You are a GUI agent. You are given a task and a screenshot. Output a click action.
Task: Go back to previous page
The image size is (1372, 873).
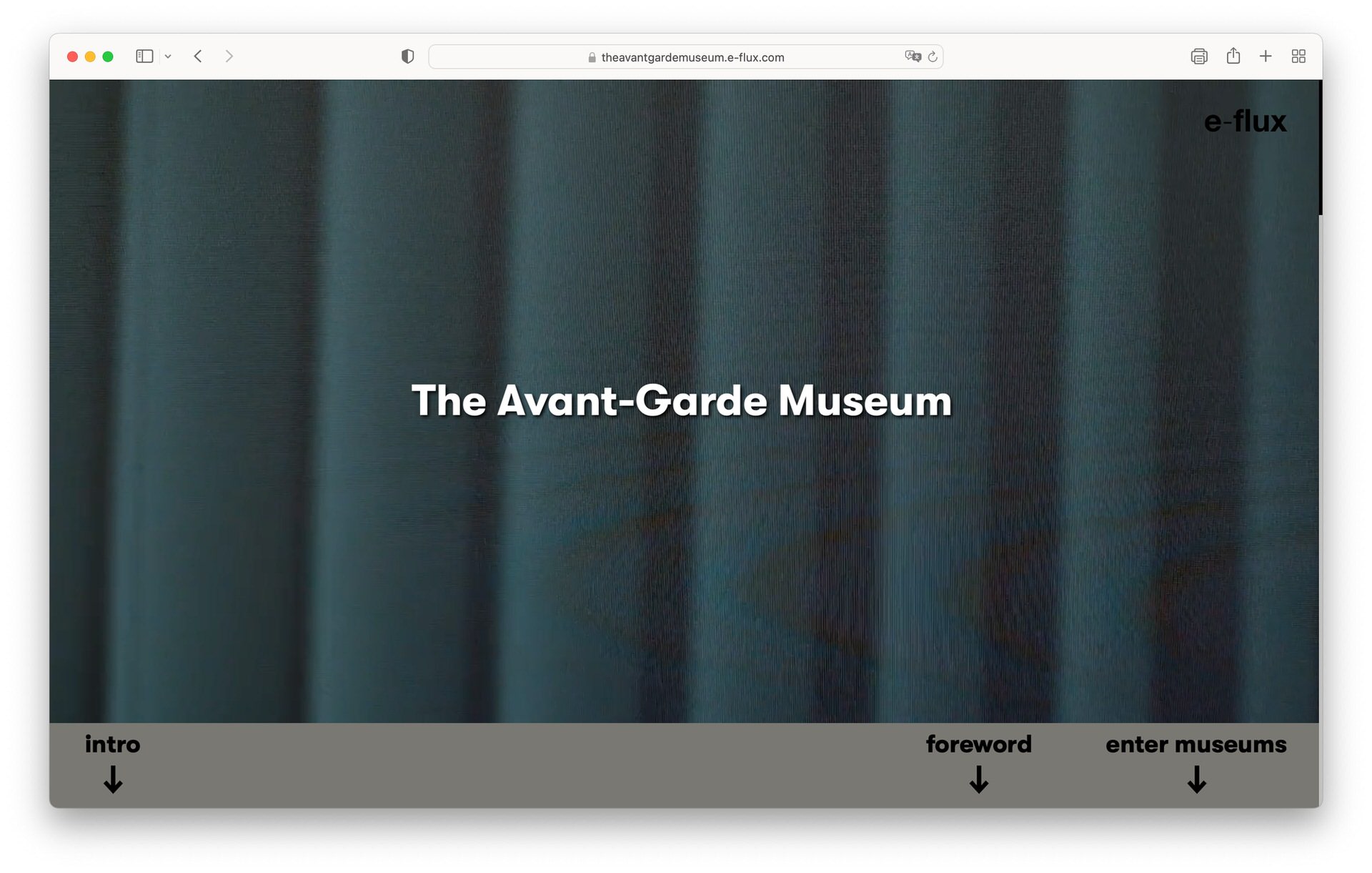tap(198, 56)
